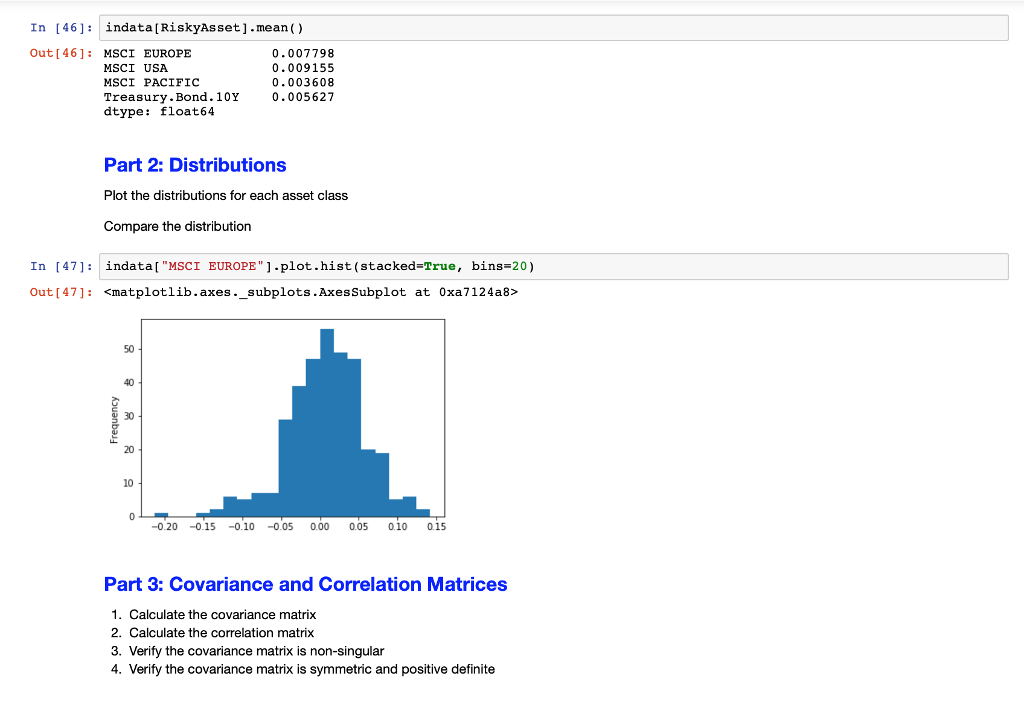Select the Compare the distribution text cell
Image resolution: width=1024 pixels, height=708 pixels.
[x=177, y=226]
